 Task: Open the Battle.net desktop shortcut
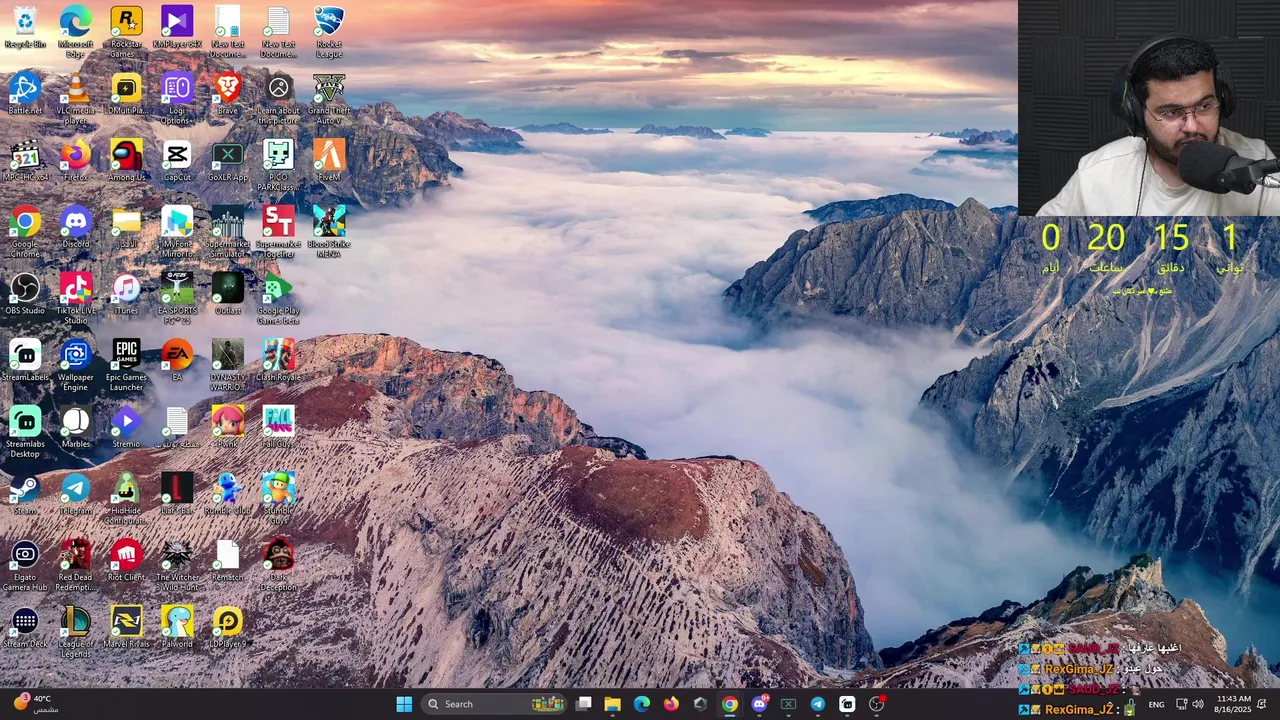pyautogui.click(x=25, y=94)
